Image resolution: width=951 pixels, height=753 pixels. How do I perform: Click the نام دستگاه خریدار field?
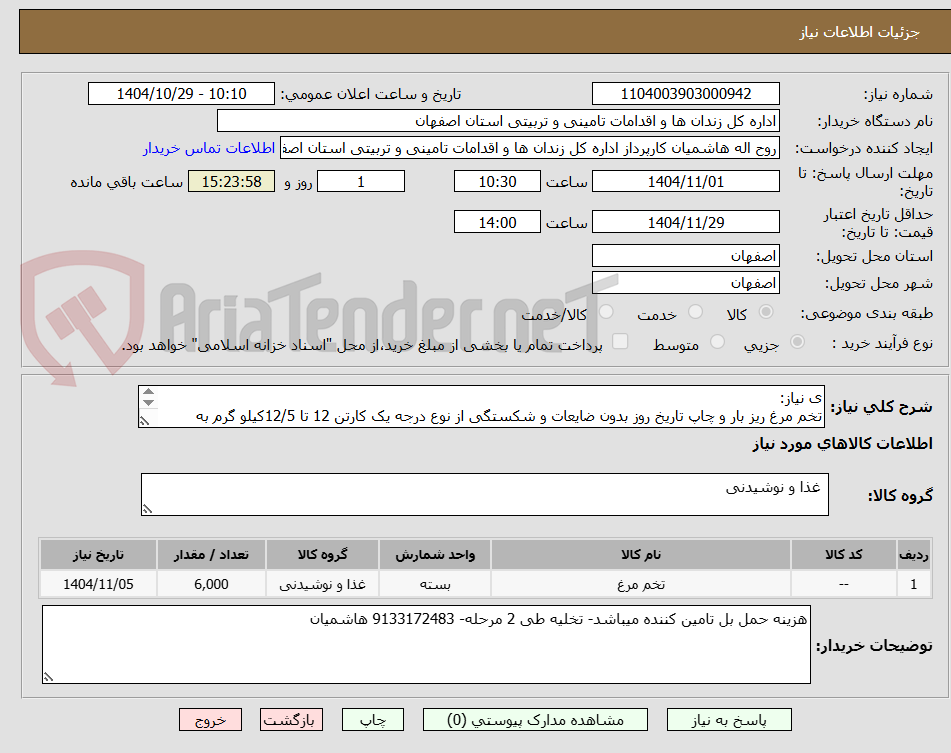(498, 121)
